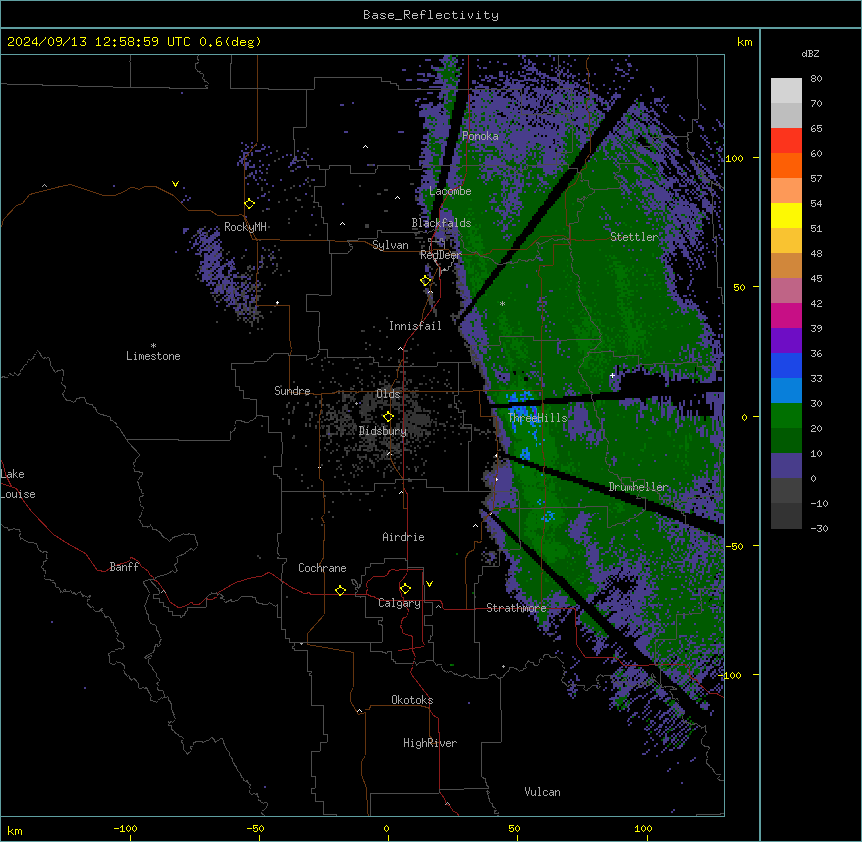The width and height of the screenshot is (862, 842).
Task: Click the Calgary city label
Action: coord(399,603)
